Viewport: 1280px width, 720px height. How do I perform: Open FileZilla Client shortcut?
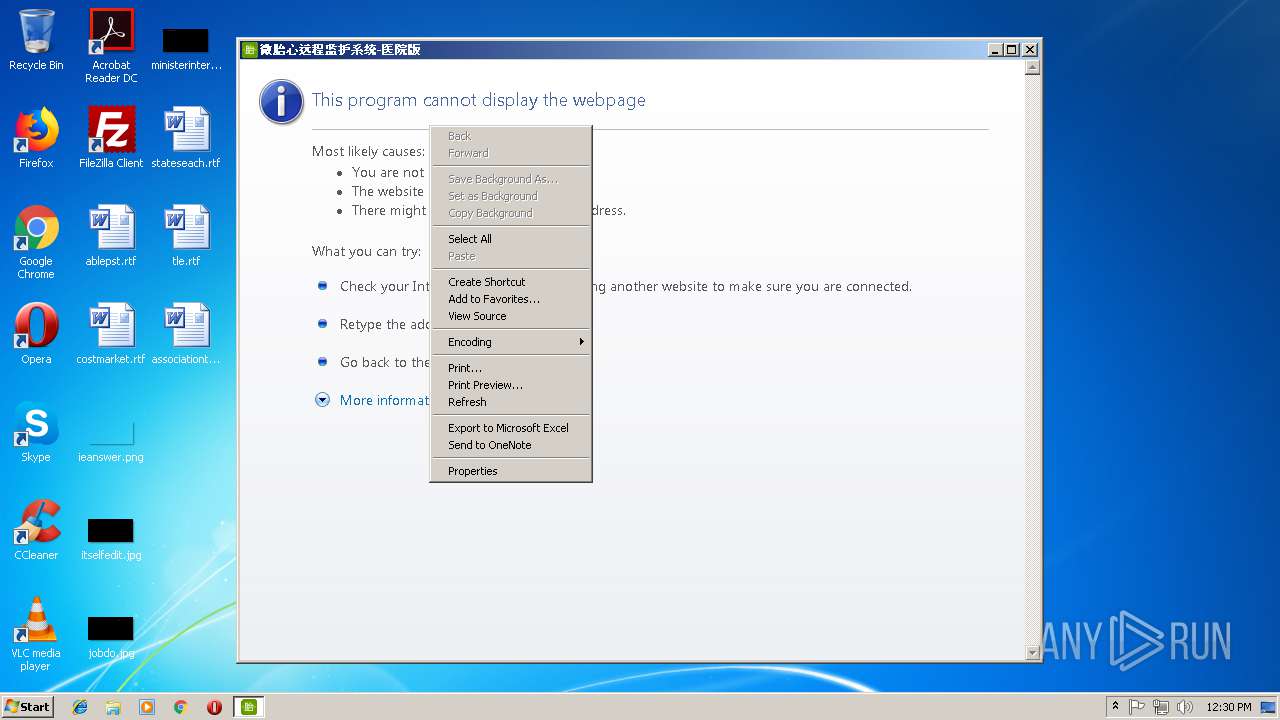point(111,137)
